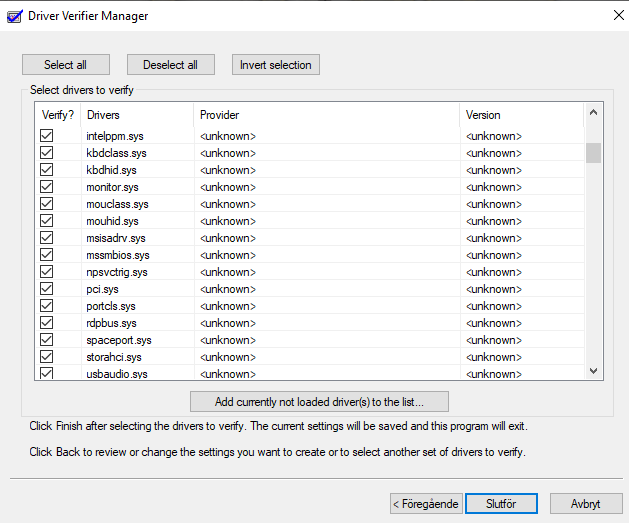This screenshot has height=523, width=629.
Task: Select the intelppm.sys driver name
Action: 115,136
